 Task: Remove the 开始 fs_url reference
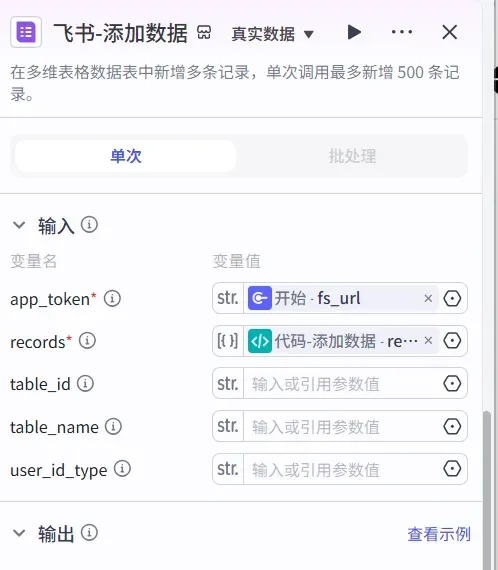(x=428, y=298)
